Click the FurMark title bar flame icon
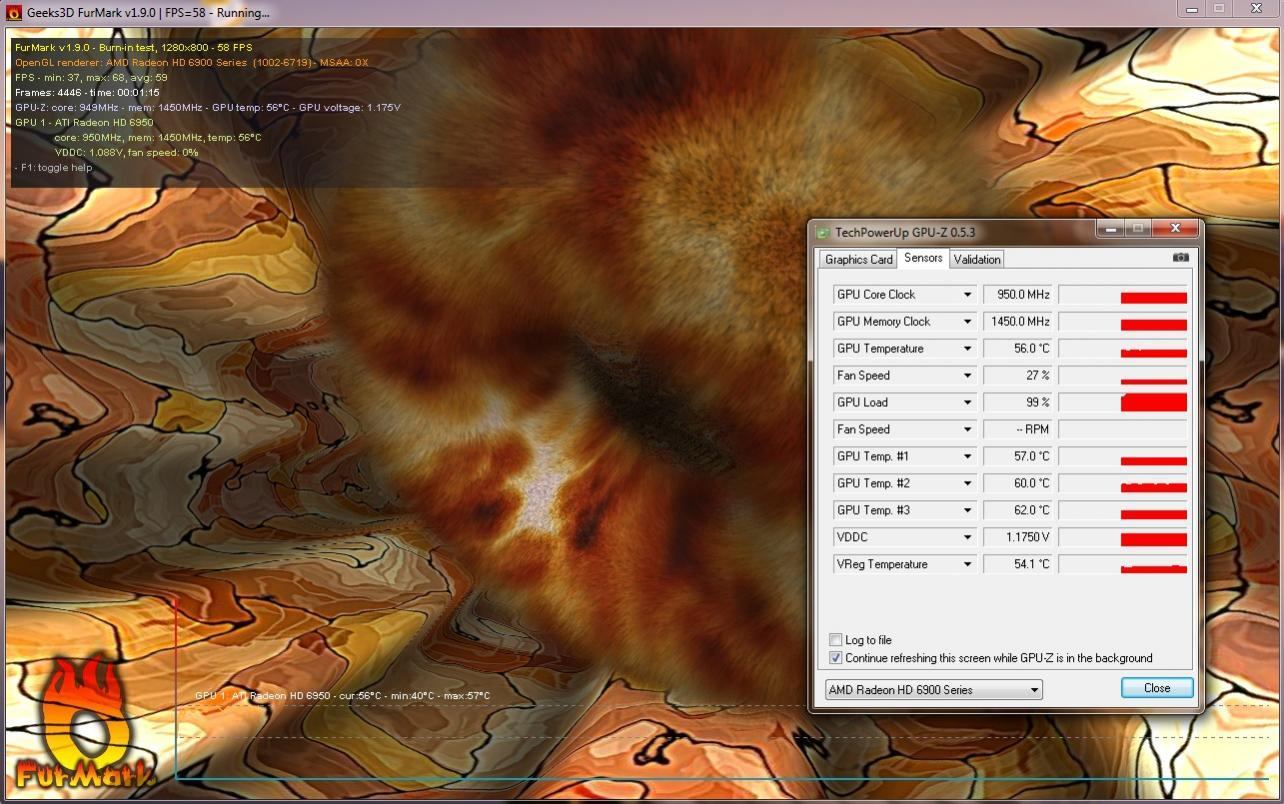This screenshot has width=1284, height=804. click(14, 13)
